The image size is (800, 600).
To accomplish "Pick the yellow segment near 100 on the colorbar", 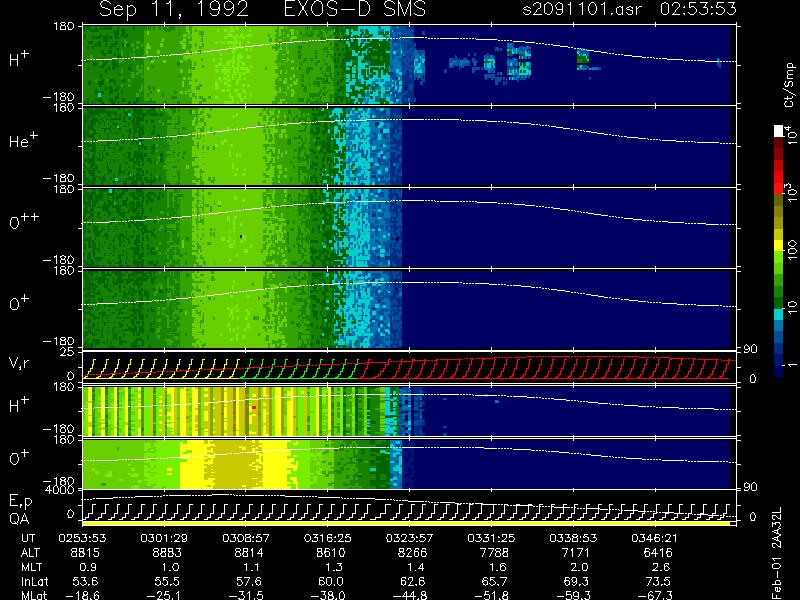I will (779, 247).
